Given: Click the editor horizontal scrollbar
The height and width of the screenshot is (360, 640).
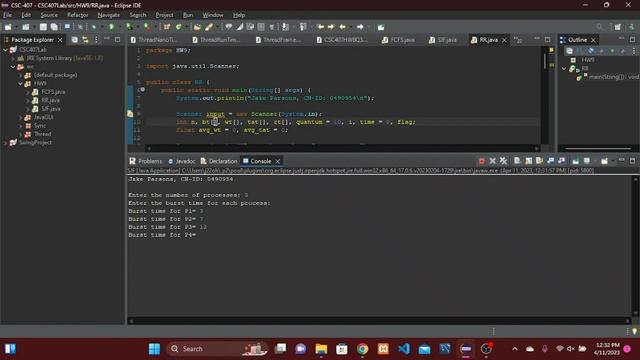Looking at the screenshot, I should tap(342, 148).
